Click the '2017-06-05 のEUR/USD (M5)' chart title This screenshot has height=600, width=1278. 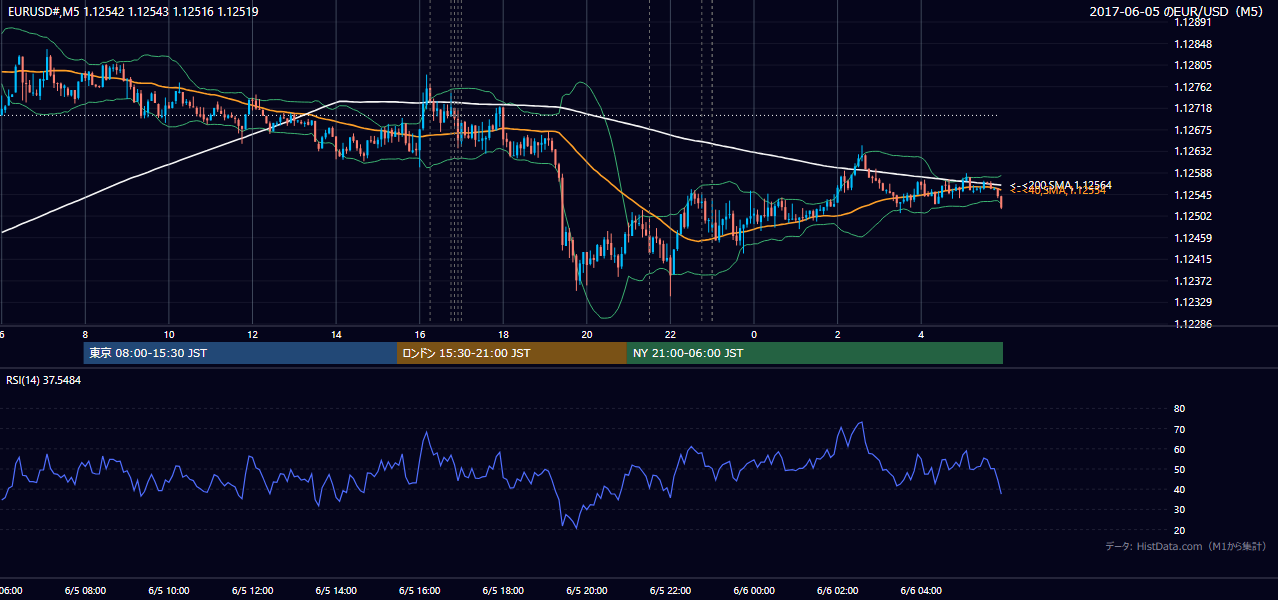pyautogui.click(x=1177, y=11)
